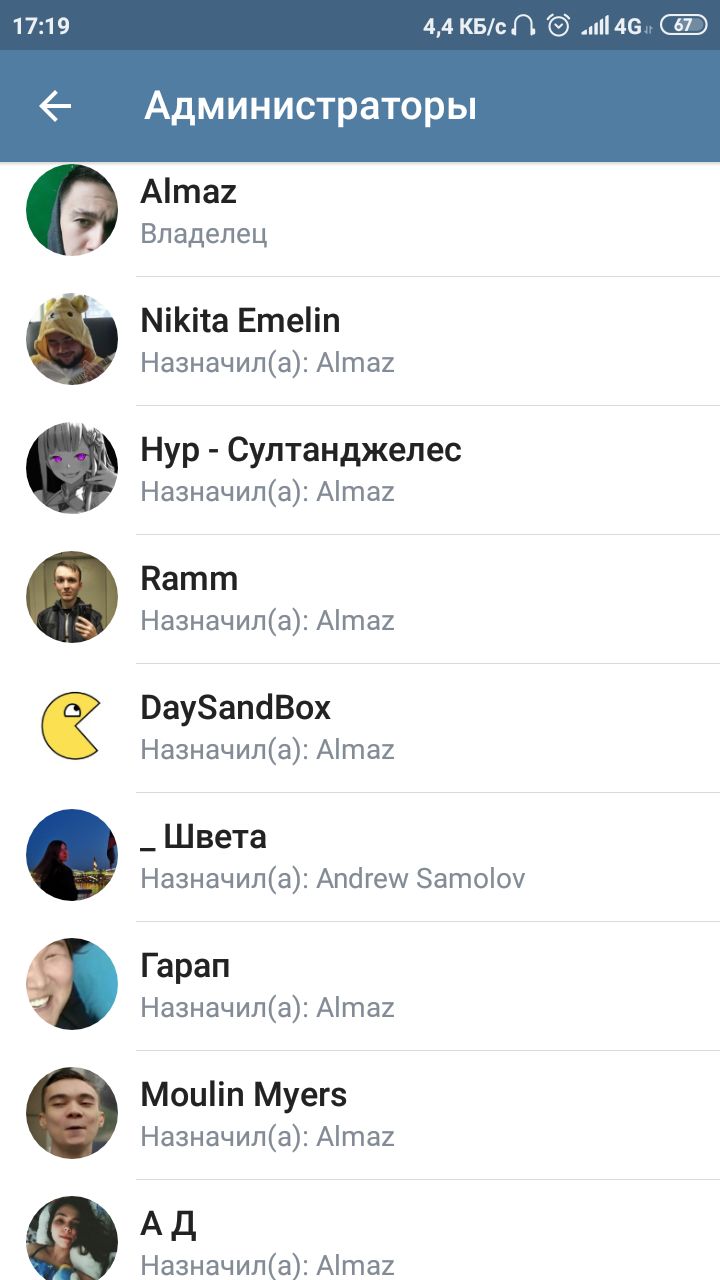This screenshot has width=720, height=1280.
Task: Tap Гарап's smiling avatar
Action: pos(72,984)
